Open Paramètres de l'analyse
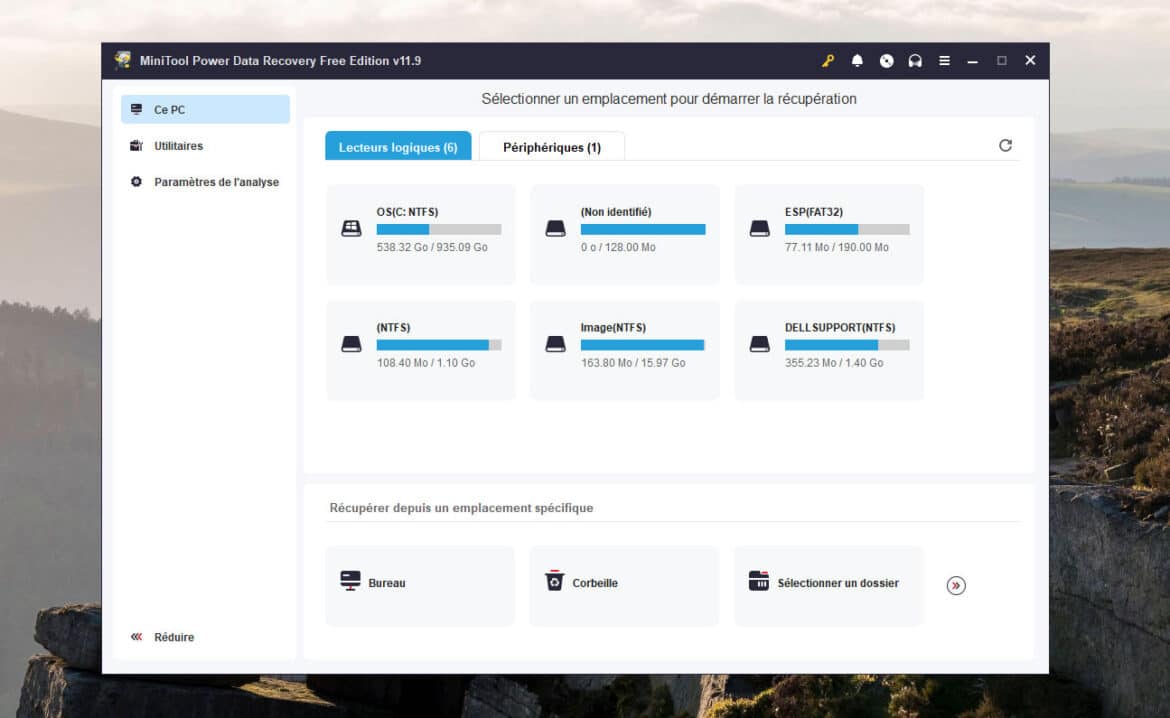 215,182
